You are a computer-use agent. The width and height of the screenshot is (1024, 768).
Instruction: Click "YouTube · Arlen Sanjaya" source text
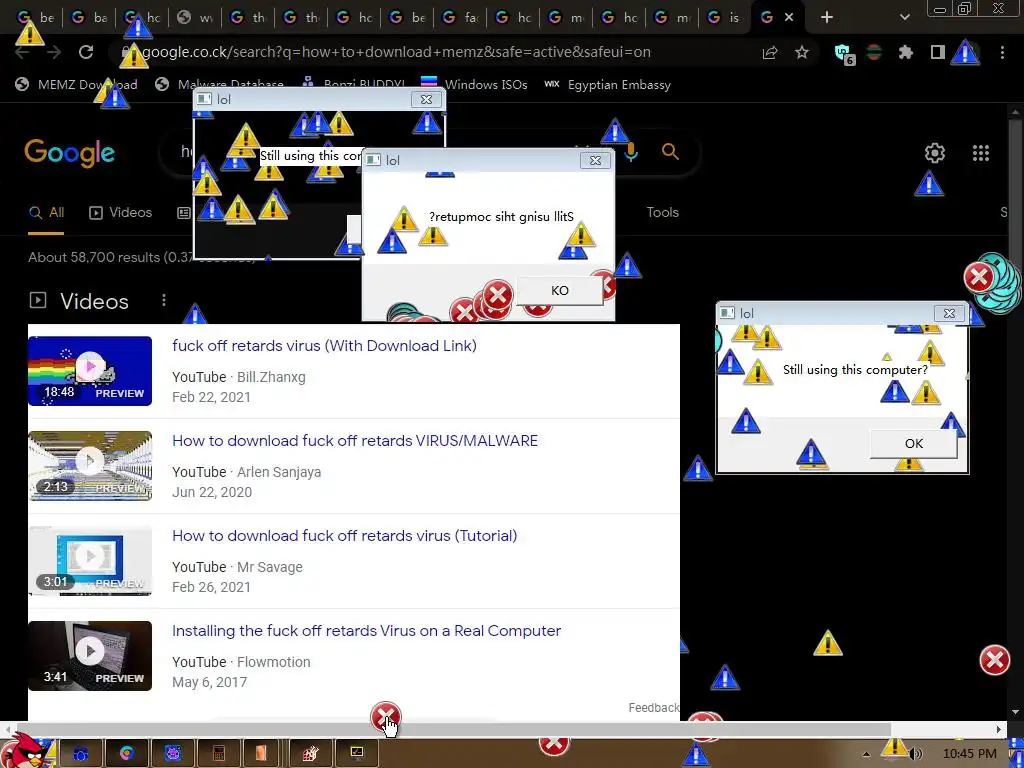coord(247,472)
